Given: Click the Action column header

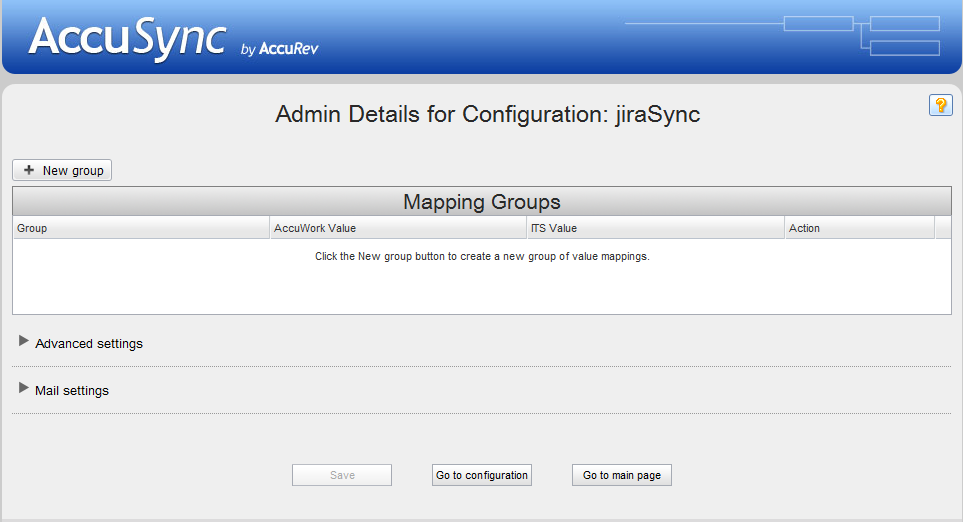Looking at the screenshot, I should pyautogui.click(x=859, y=228).
